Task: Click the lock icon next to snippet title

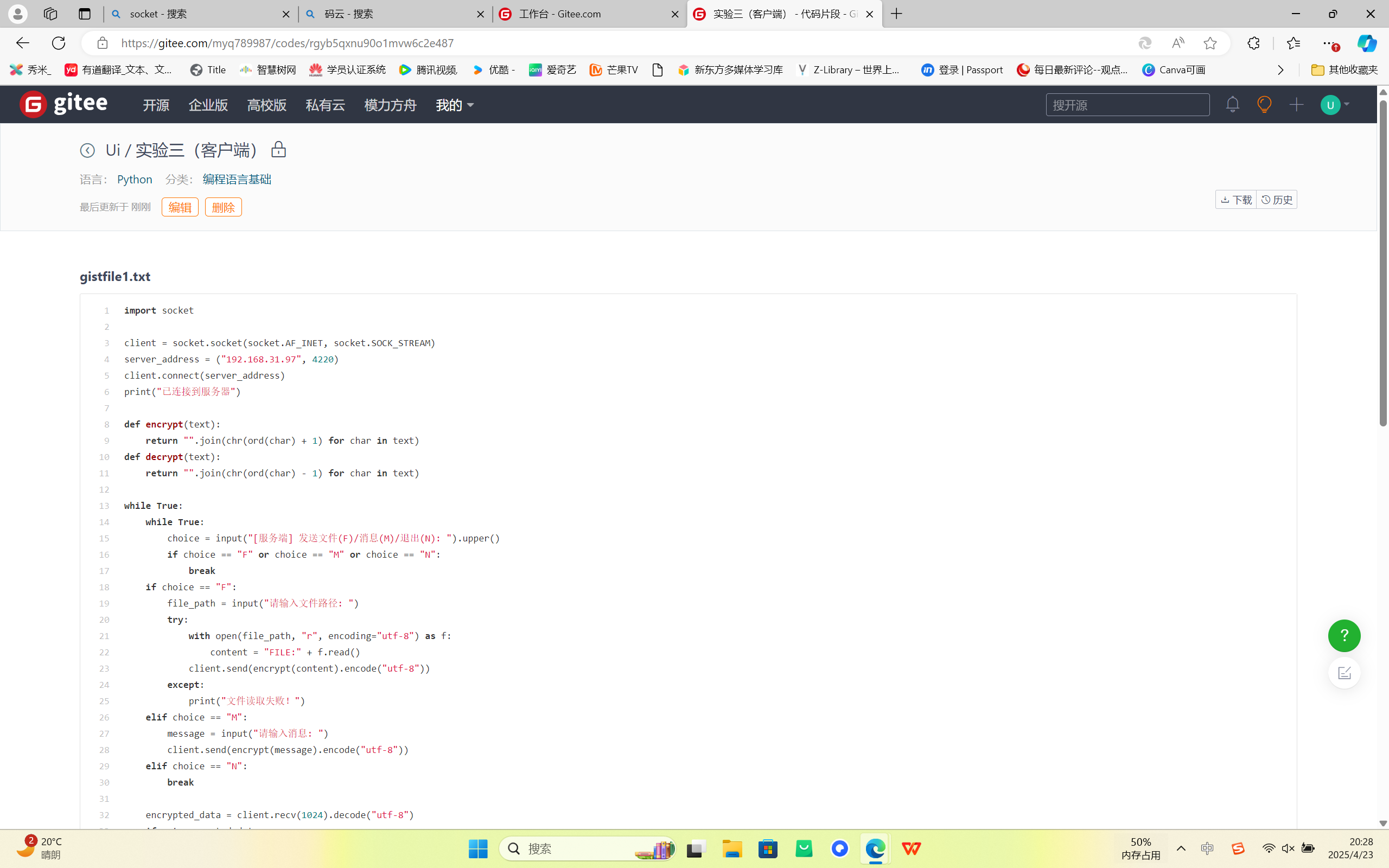Action: pyautogui.click(x=278, y=149)
